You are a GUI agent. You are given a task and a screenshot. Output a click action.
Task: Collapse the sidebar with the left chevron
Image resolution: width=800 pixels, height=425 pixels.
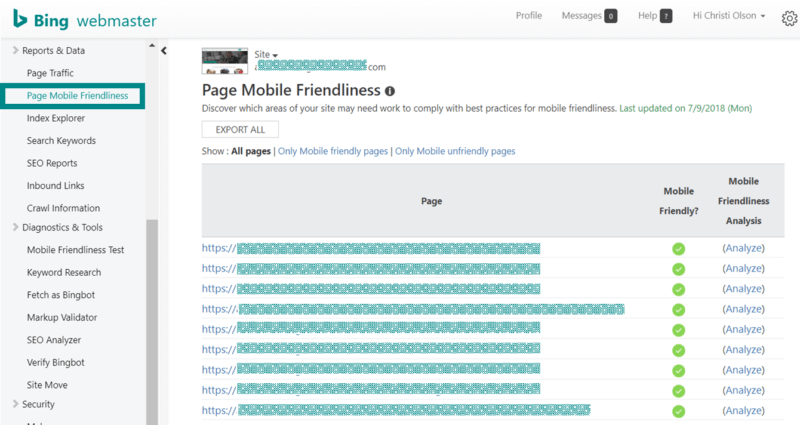(x=164, y=51)
